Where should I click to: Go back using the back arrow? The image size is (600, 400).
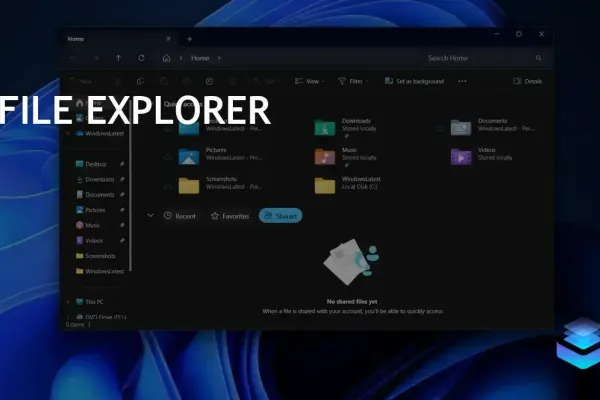pos(72,58)
